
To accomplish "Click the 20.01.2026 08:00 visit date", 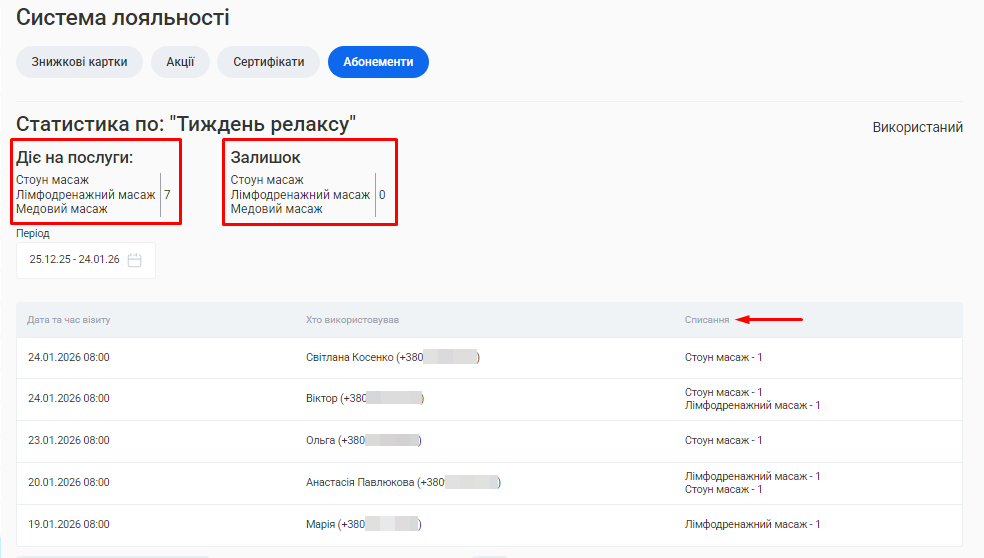I will click(x=69, y=483).
